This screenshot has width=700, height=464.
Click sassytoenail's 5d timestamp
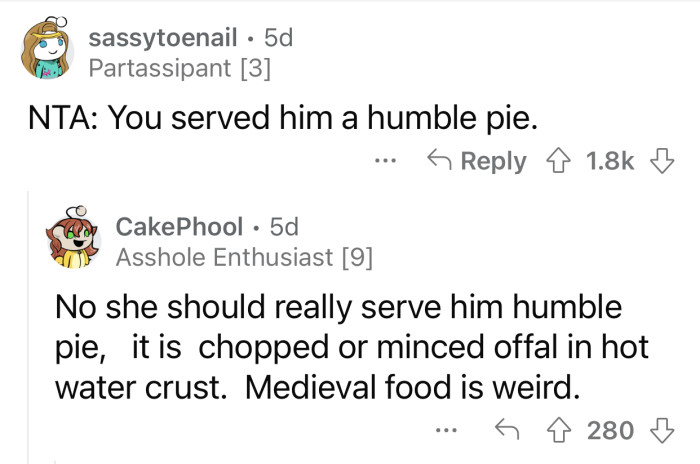coord(277,39)
